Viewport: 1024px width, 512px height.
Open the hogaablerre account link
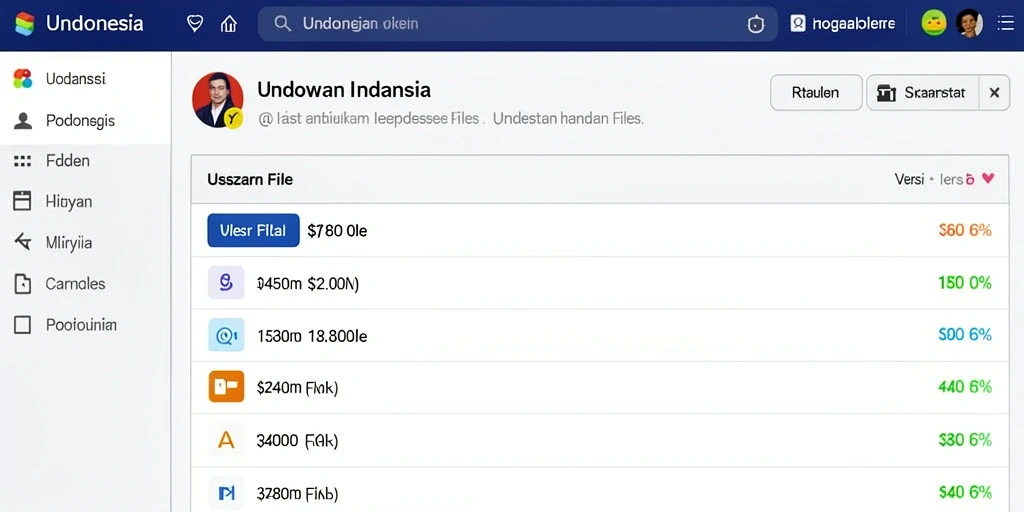[853, 24]
